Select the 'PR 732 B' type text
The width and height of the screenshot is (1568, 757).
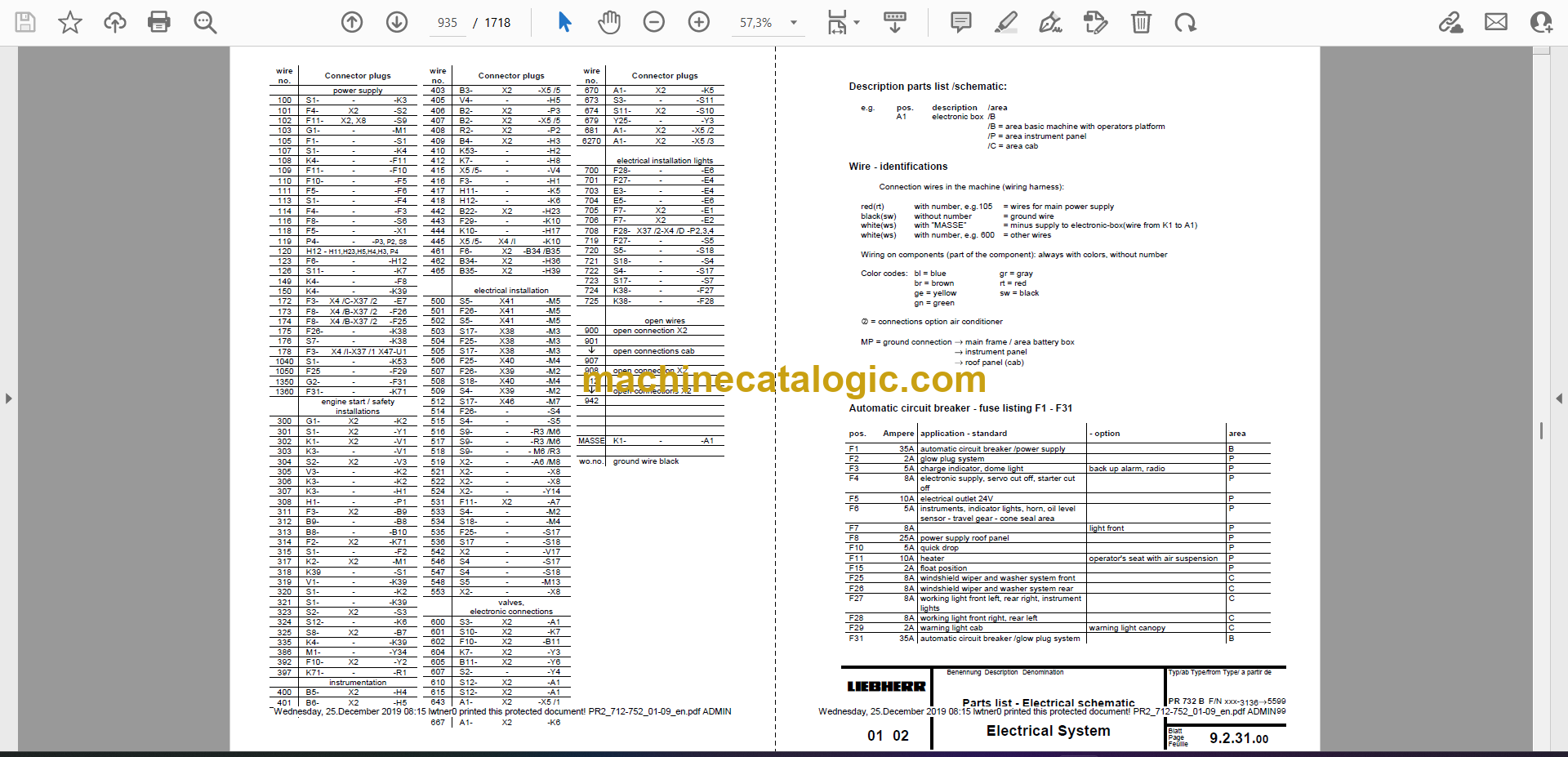click(x=1186, y=701)
